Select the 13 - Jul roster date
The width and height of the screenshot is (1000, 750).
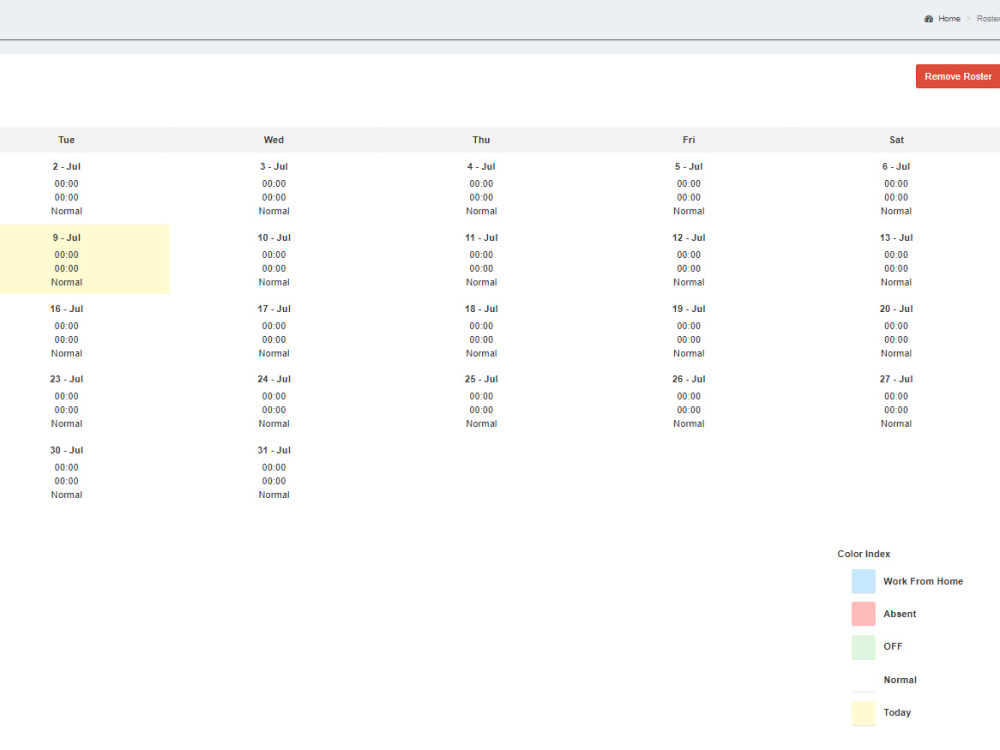click(x=896, y=237)
